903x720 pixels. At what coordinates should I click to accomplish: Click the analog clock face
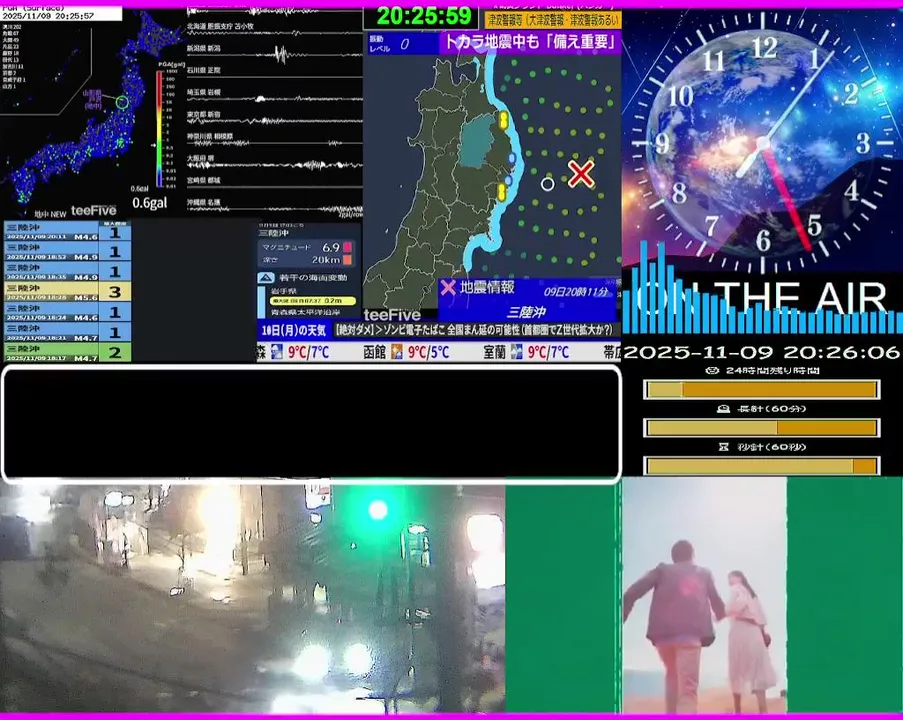763,141
